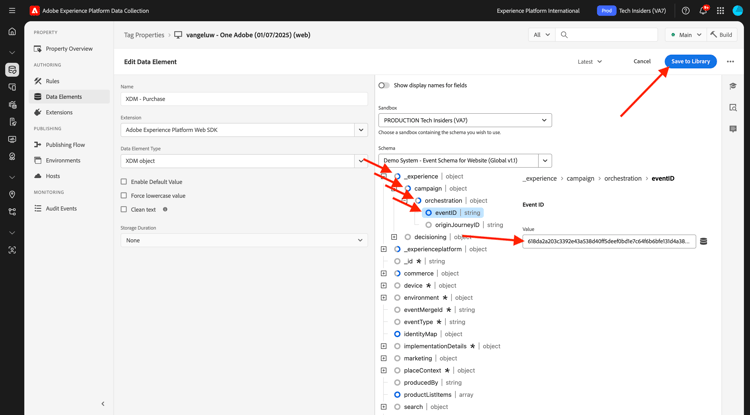This screenshot has width=750, height=415.
Task: Open the Sandbox dropdown
Action: click(x=465, y=120)
